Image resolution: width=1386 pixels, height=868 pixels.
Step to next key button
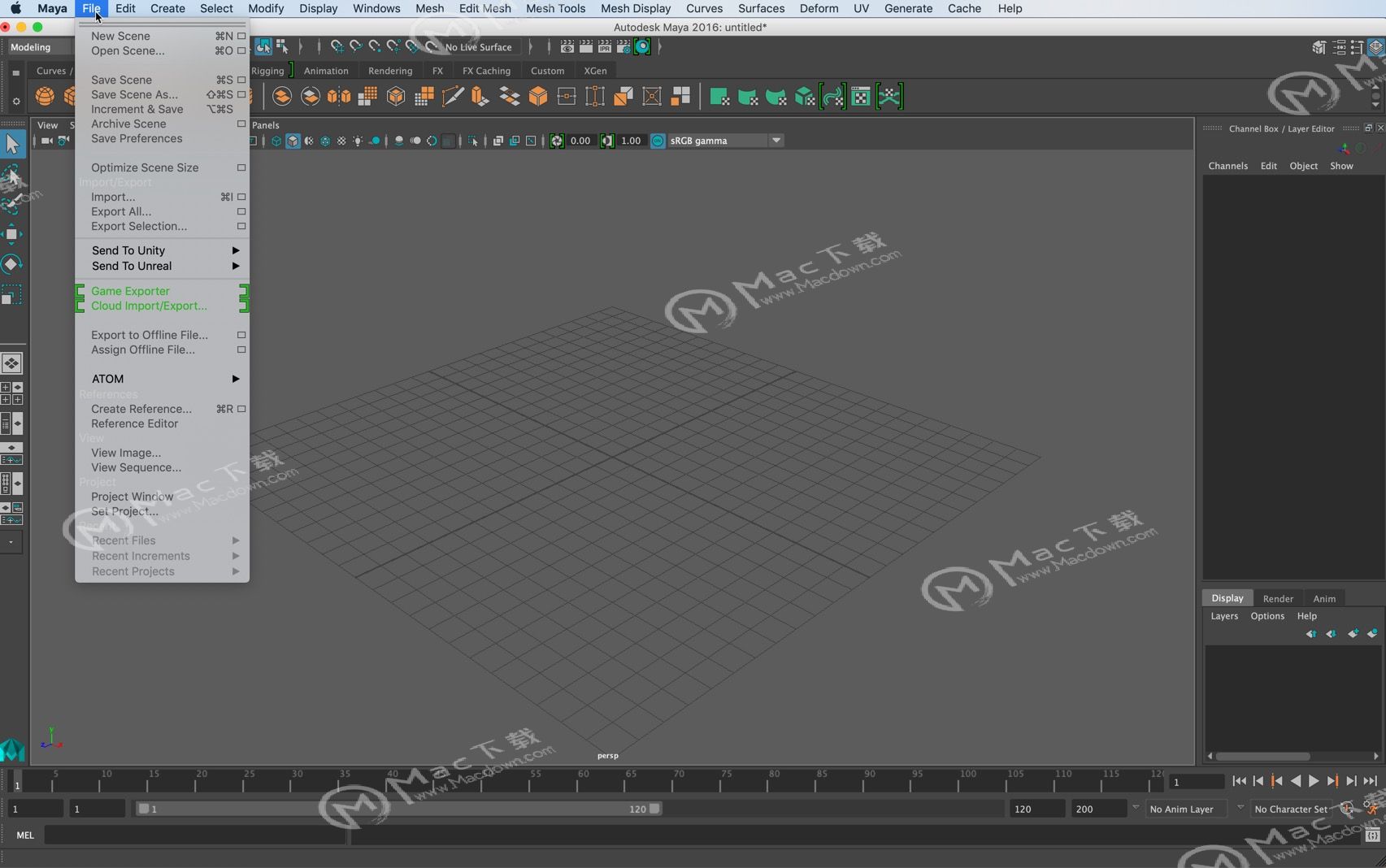(x=1332, y=781)
